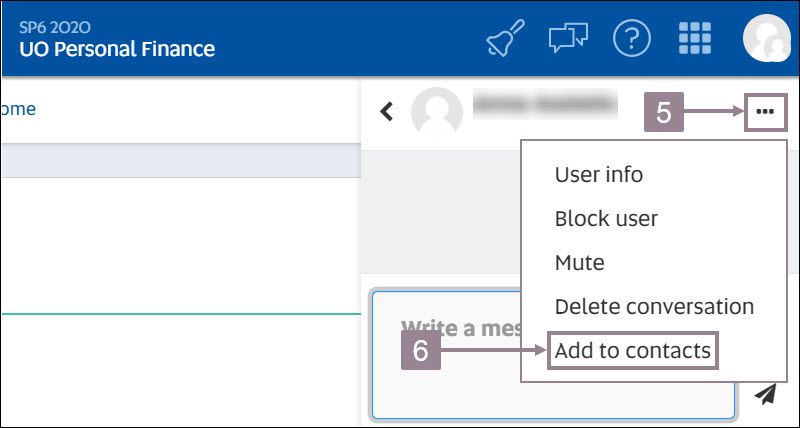
Task: Click the partially visible Home link
Action: [18, 109]
